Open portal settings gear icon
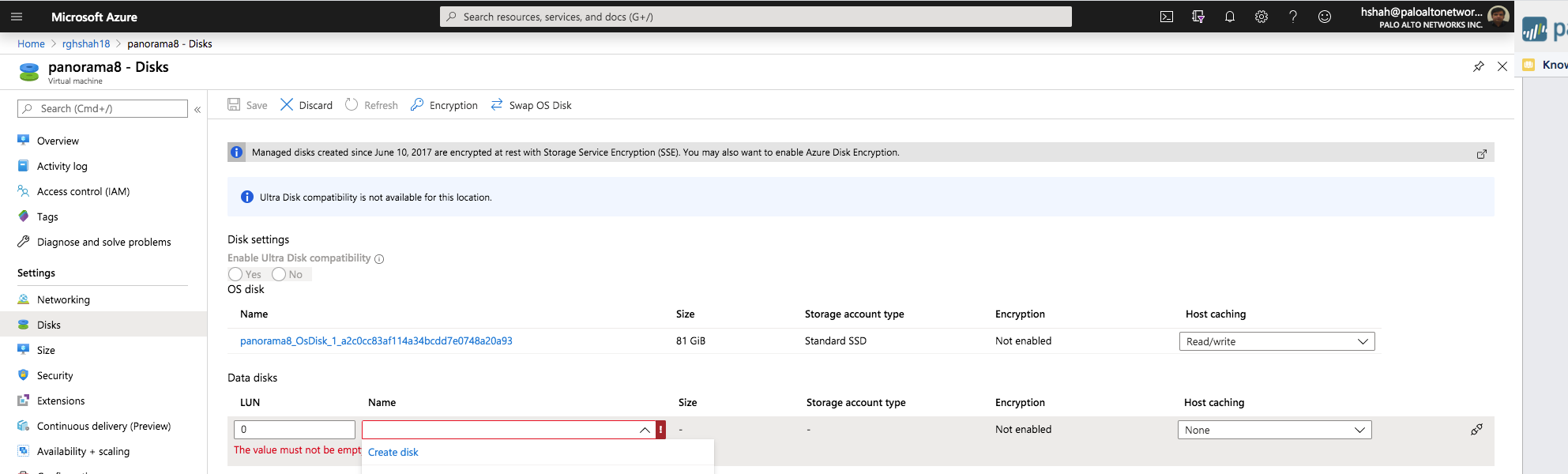 point(1261,17)
